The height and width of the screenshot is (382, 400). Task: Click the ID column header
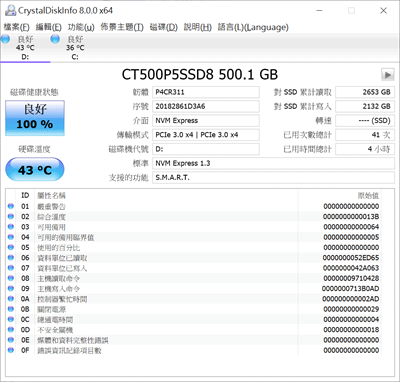point(25,196)
